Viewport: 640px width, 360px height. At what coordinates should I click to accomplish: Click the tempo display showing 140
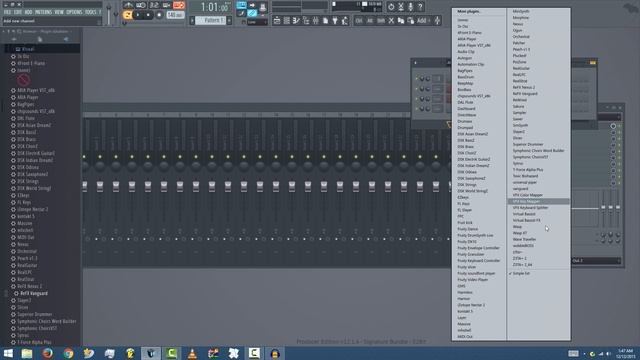coord(175,15)
